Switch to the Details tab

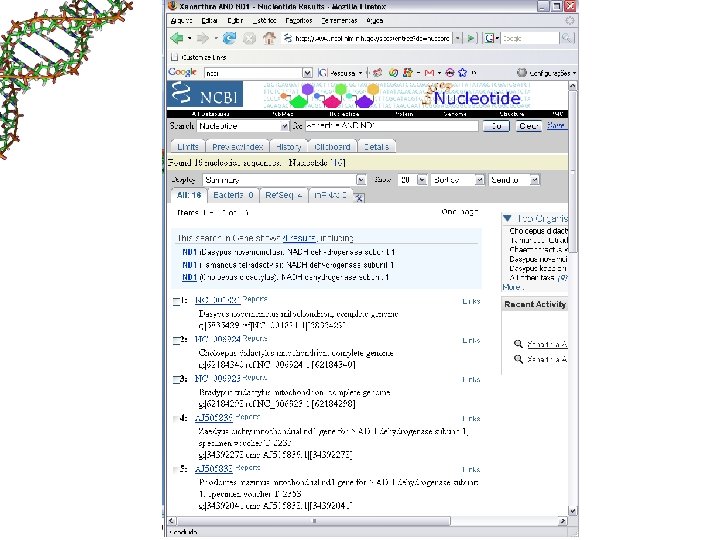[376, 146]
